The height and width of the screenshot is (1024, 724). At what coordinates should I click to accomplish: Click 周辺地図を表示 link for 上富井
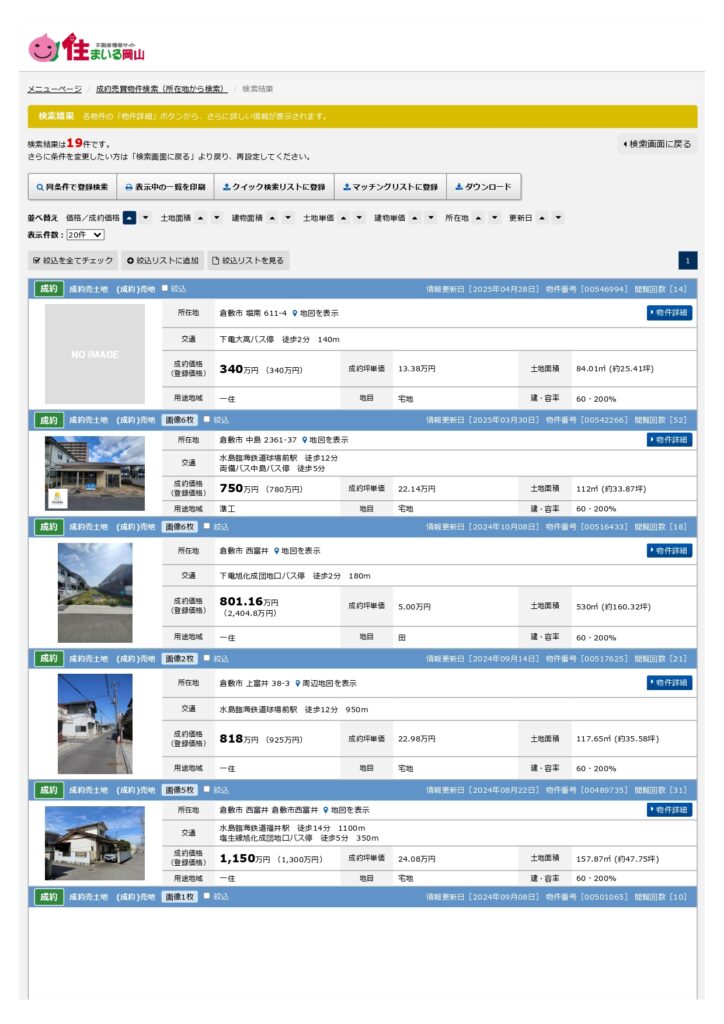329,684
